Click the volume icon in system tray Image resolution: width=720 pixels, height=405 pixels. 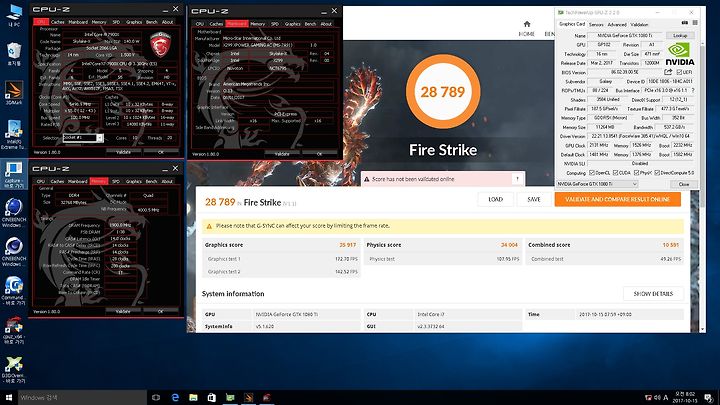[657, 398]
